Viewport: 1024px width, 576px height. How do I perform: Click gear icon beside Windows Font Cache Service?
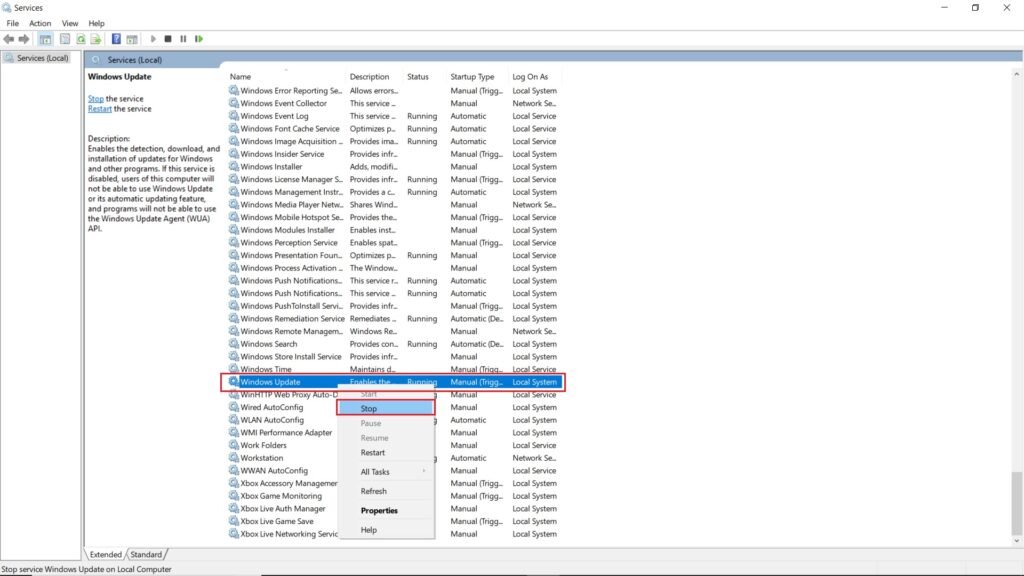coord(233,129)
